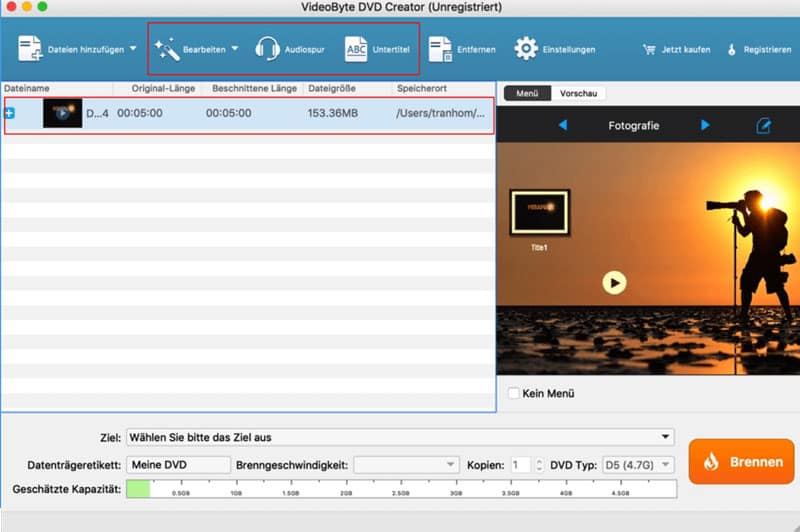
Task: Switch to the Vorschau tab
Action: [x=578, y=93]
